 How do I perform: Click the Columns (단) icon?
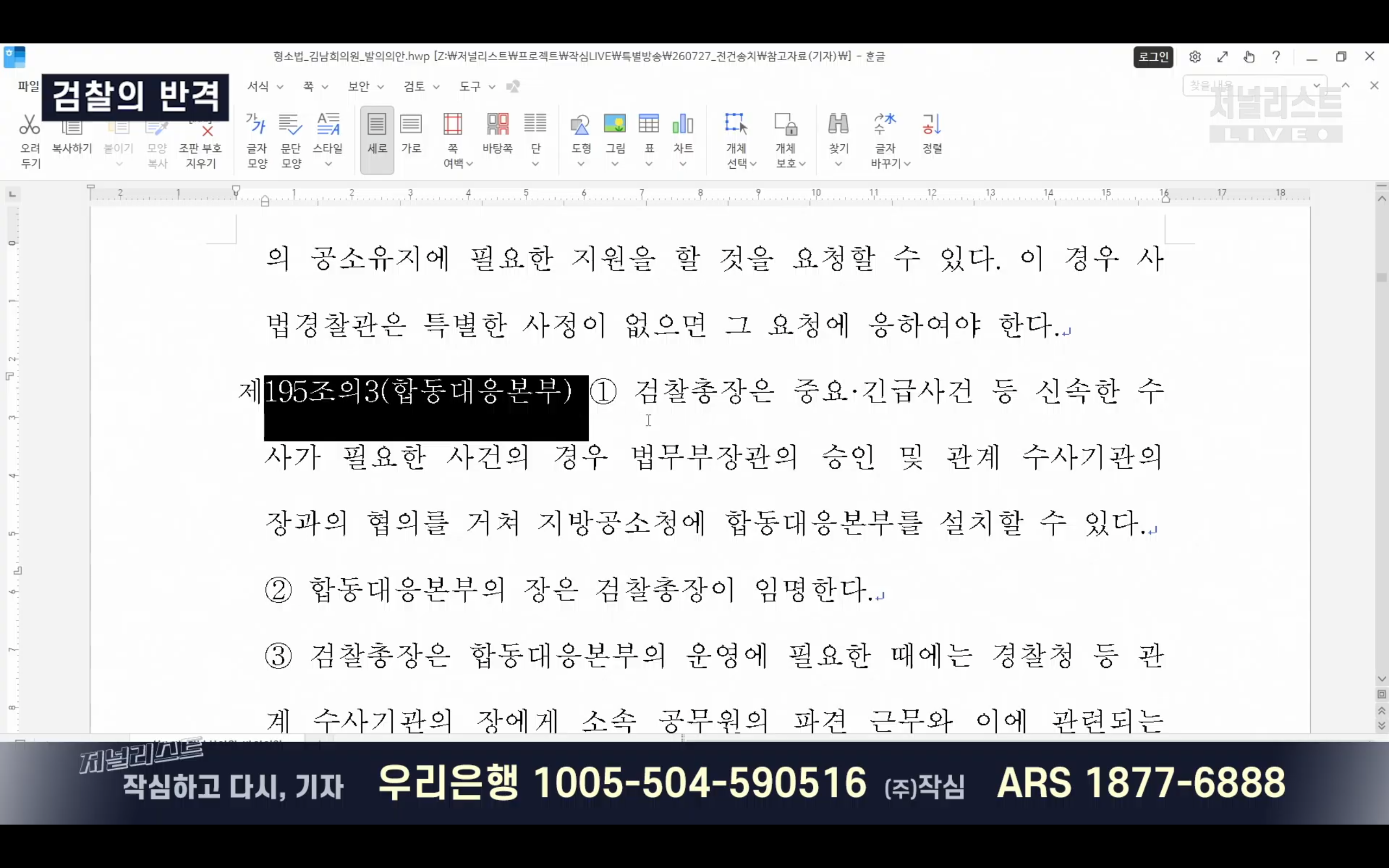(x=535, y=124)
